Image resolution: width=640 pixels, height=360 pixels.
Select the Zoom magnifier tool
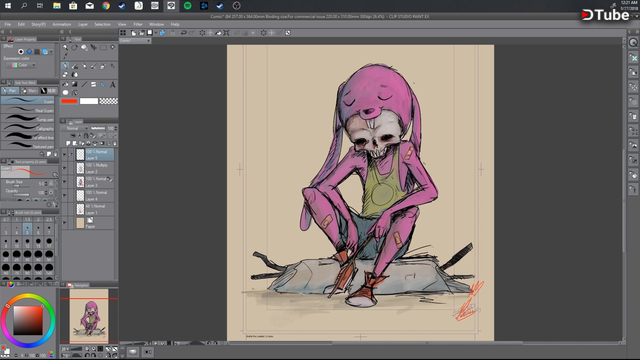65,47
